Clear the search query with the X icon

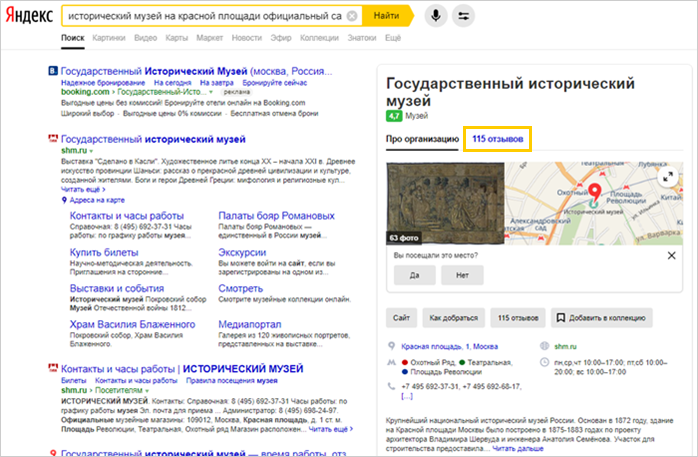tap(352, 17)
